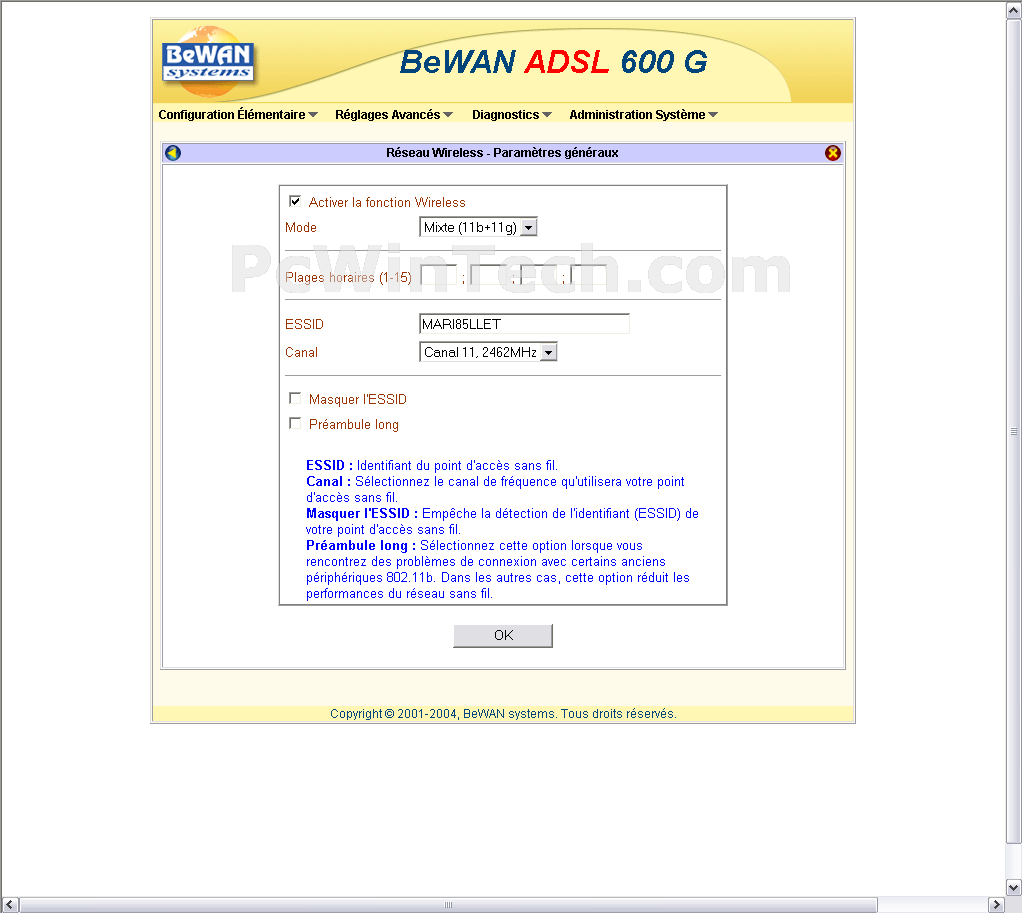1022x913 pixels.
Task: Click the scroll up arrow
Action: click(x=1014, y=10)
